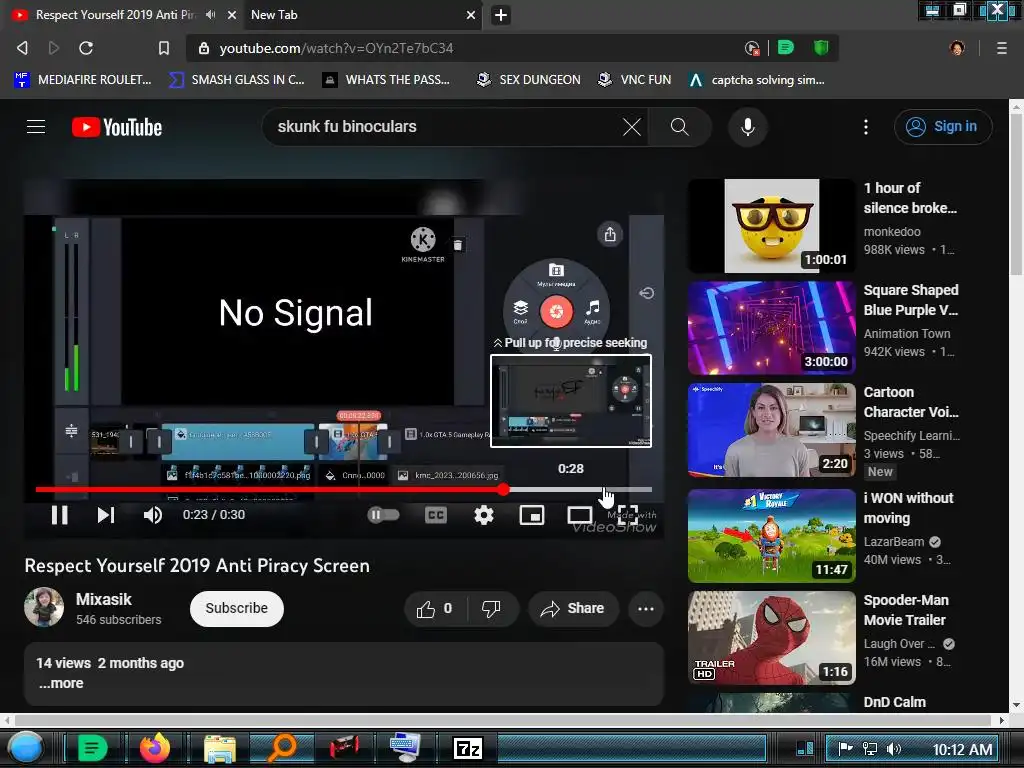Open the green shield extension icon
The width and height of the screenshot is (1024, 768).
point(821,47)
